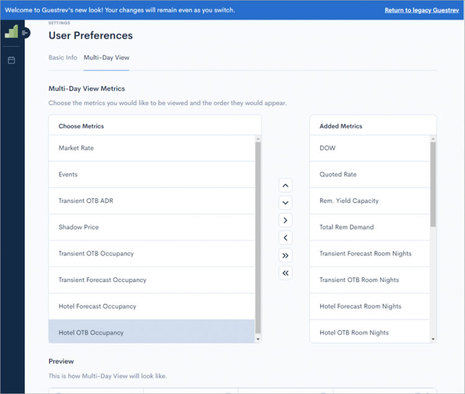The width and height of the screenshot is (465, 394).
Task: Remove all metrics with double-left arrow
Action: [285, 273]
